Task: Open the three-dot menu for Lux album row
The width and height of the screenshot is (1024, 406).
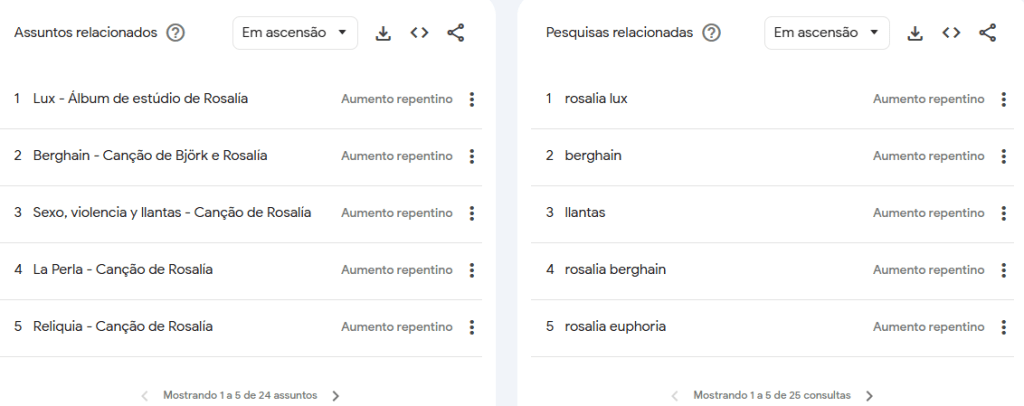Action: coord(472,99)
